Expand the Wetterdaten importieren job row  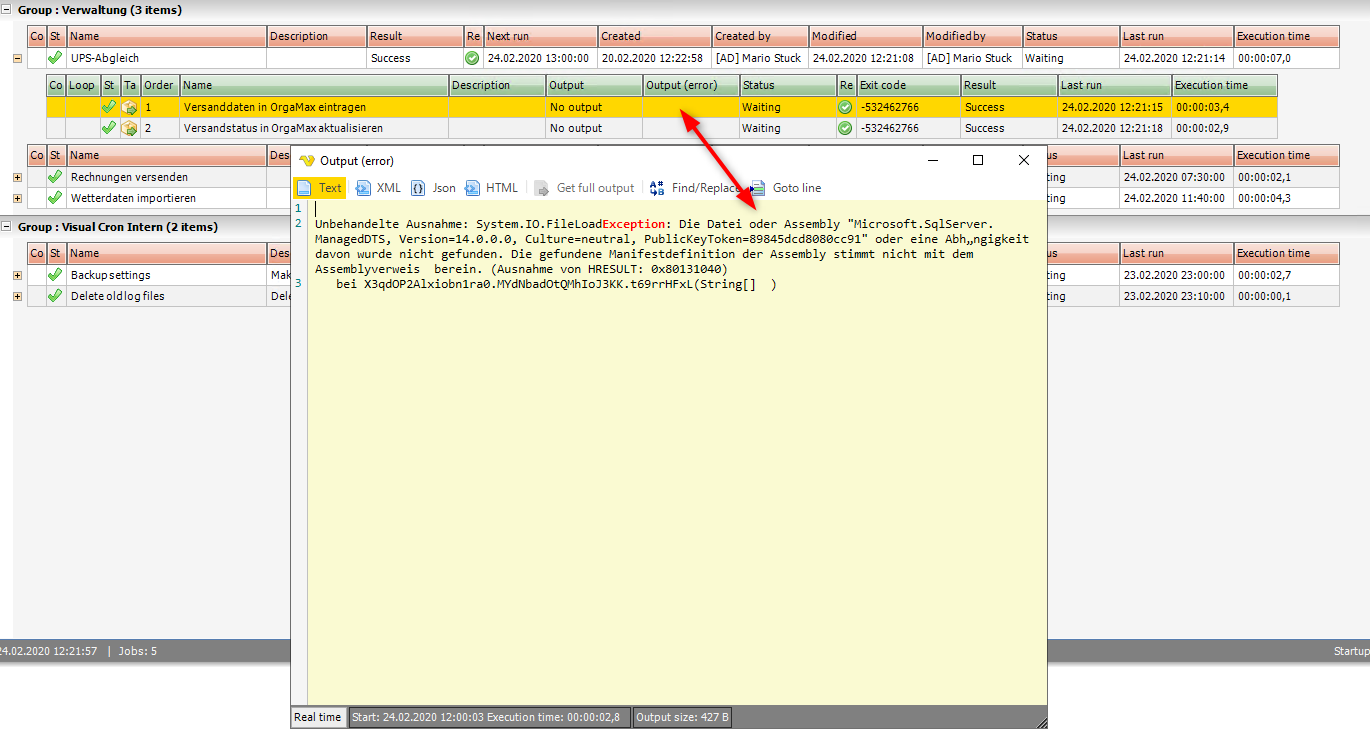tap(17, 198)
